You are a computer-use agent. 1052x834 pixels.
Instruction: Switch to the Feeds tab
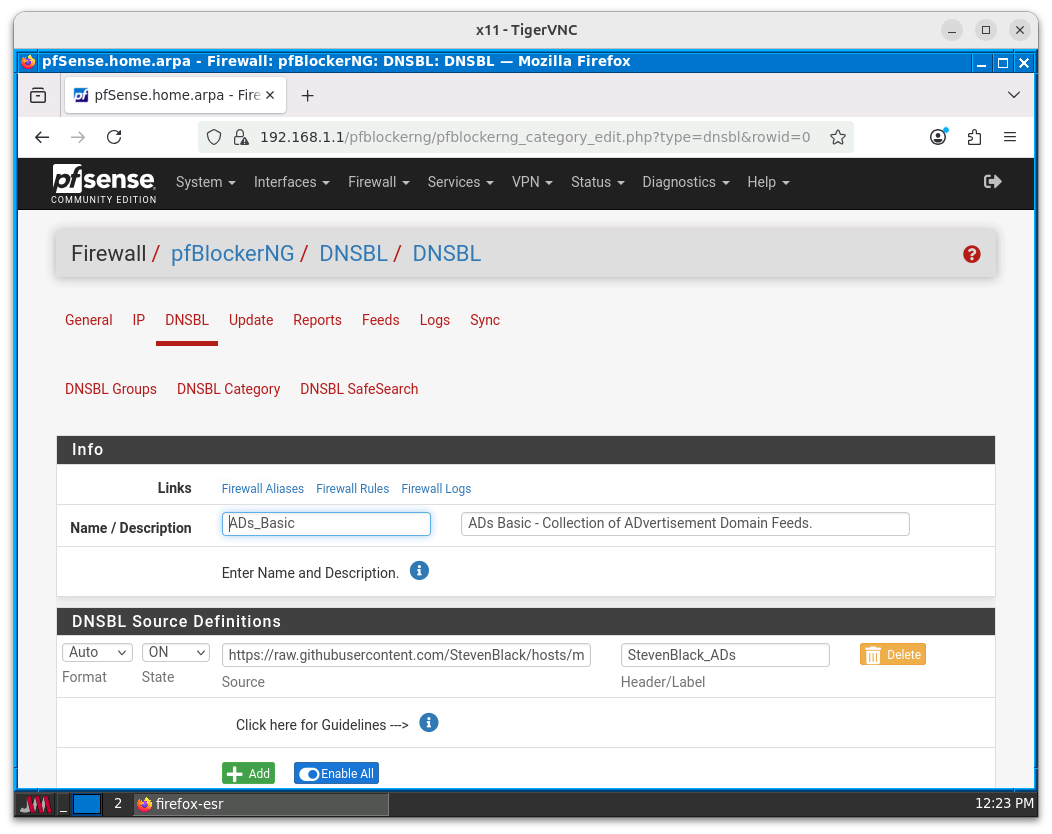380,320
